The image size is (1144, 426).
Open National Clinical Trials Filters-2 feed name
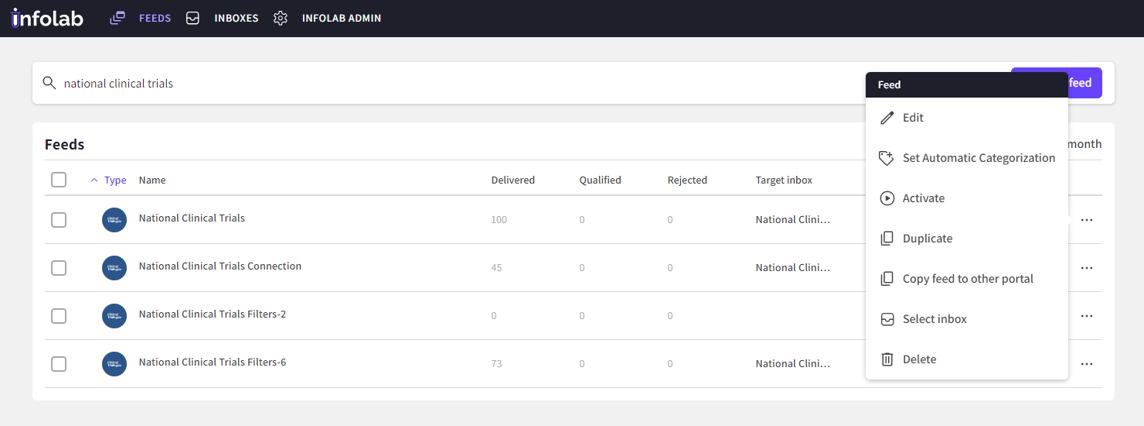coord(212,314)
